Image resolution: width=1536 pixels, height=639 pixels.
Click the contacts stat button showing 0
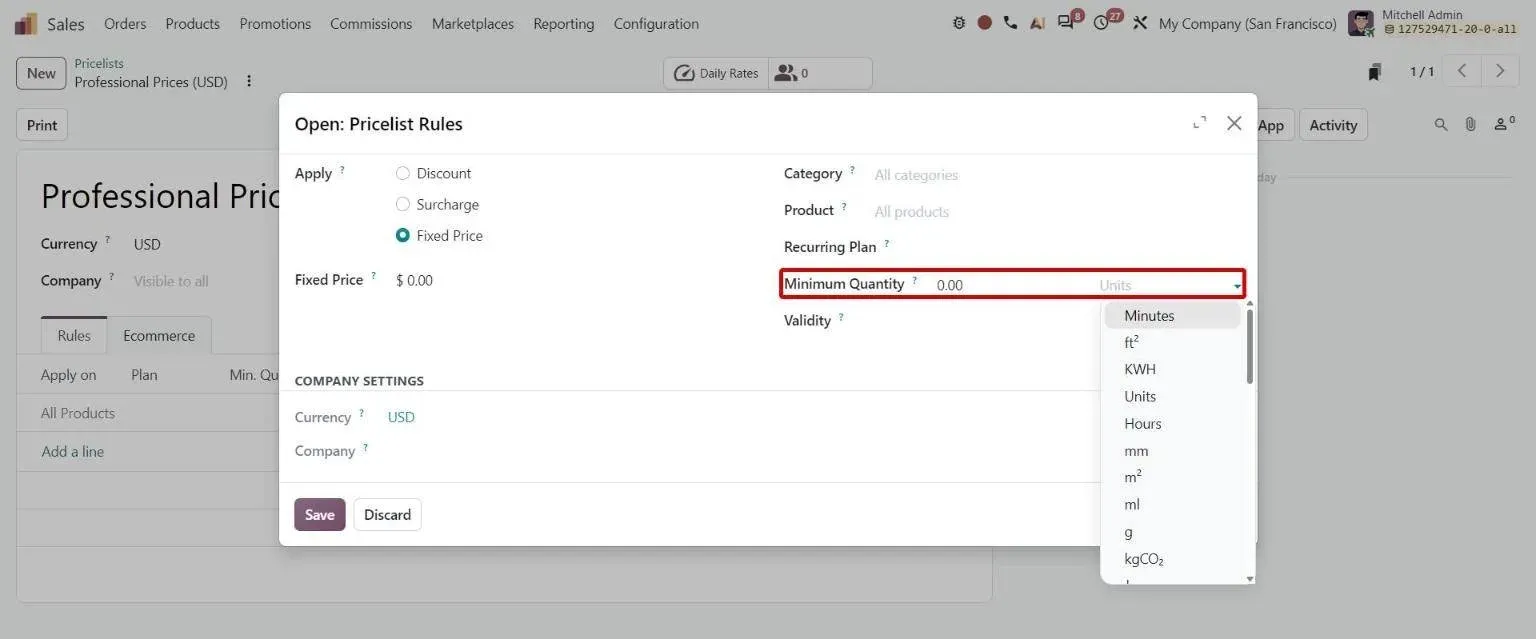pyautogui.click(x=820, y=73)
